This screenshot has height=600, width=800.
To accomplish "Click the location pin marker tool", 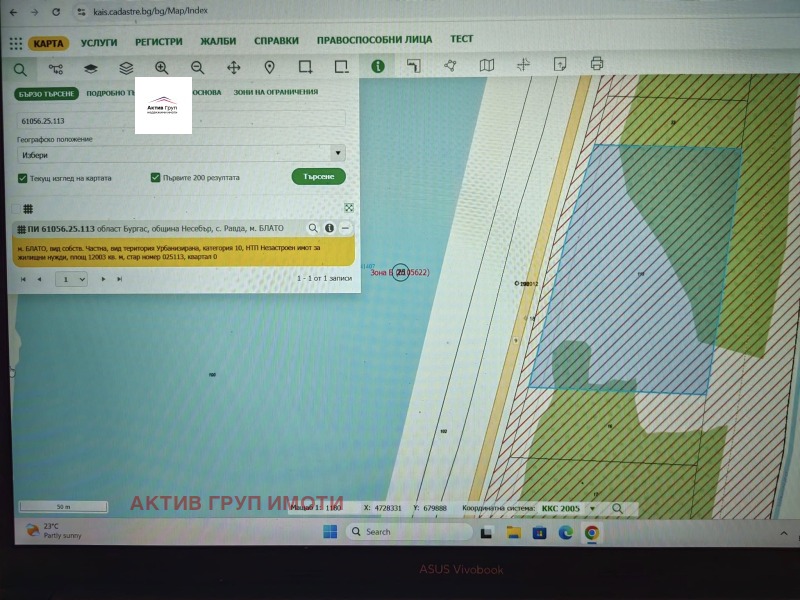I will pos(269,67).
